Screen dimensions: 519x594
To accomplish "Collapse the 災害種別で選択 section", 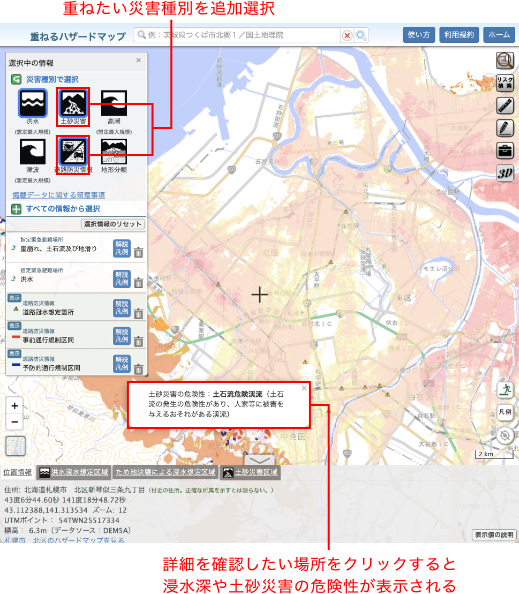I will coord(16,79).
